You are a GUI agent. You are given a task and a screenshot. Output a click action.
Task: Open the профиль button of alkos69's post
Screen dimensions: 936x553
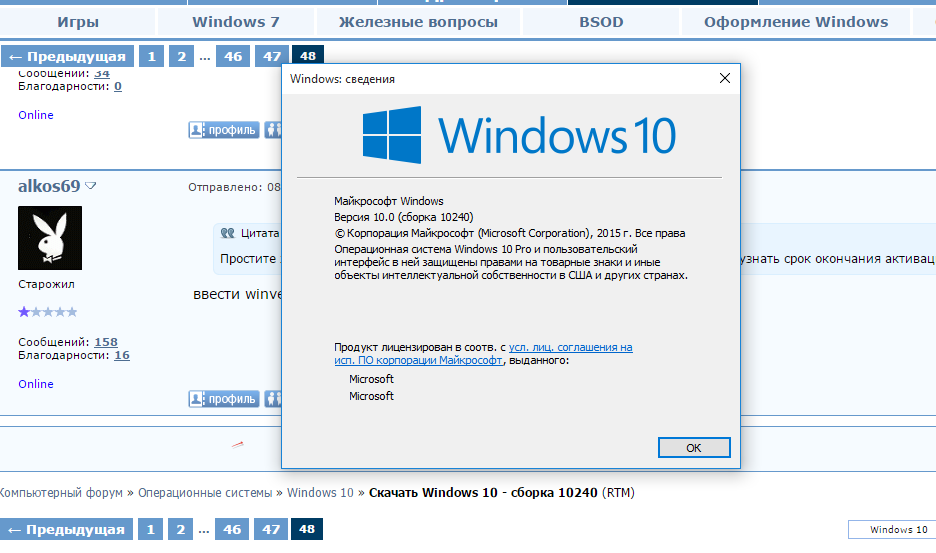(x=224, y=399)
